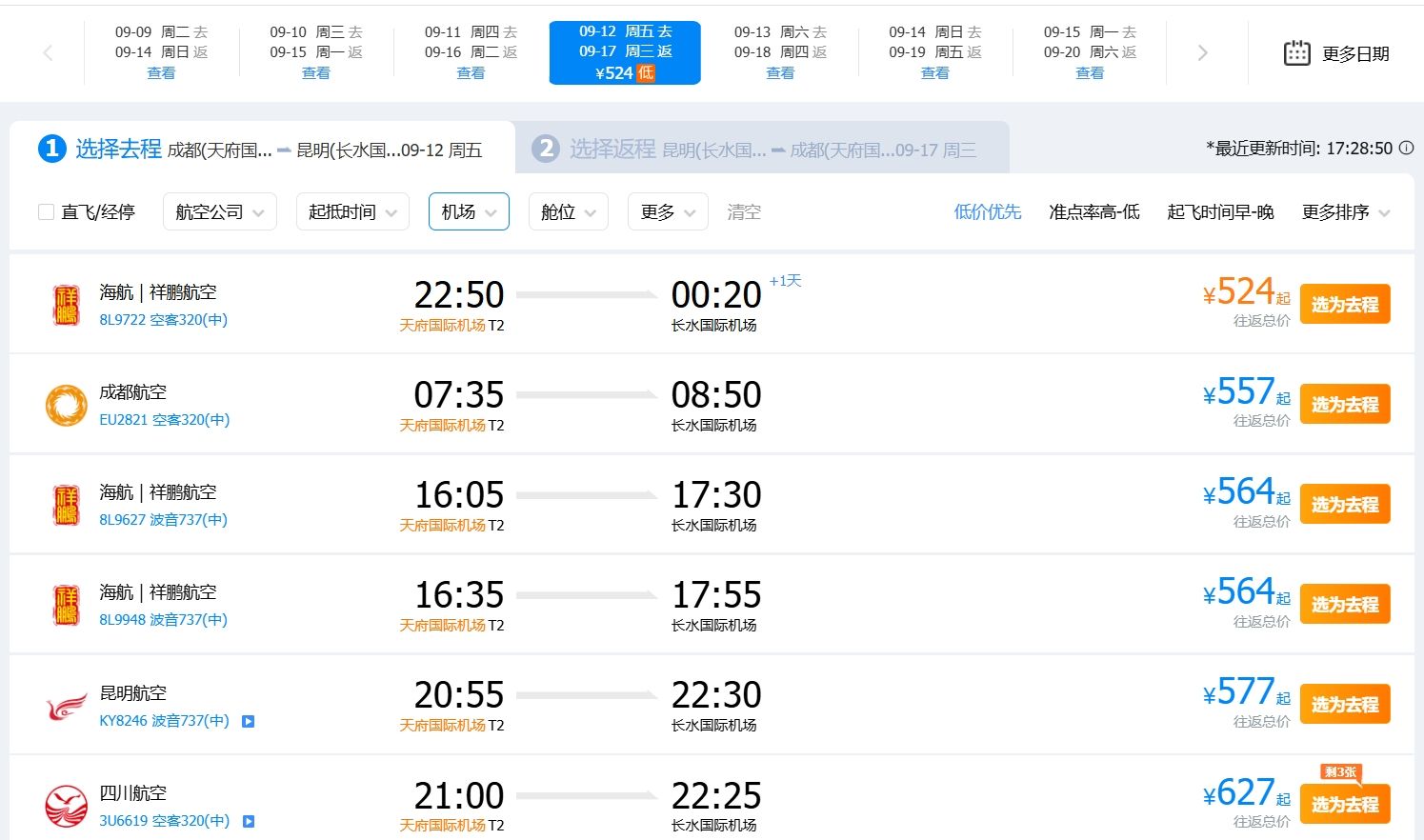Click 选为去程 for the ¥524 flight

click(1345, 305)
